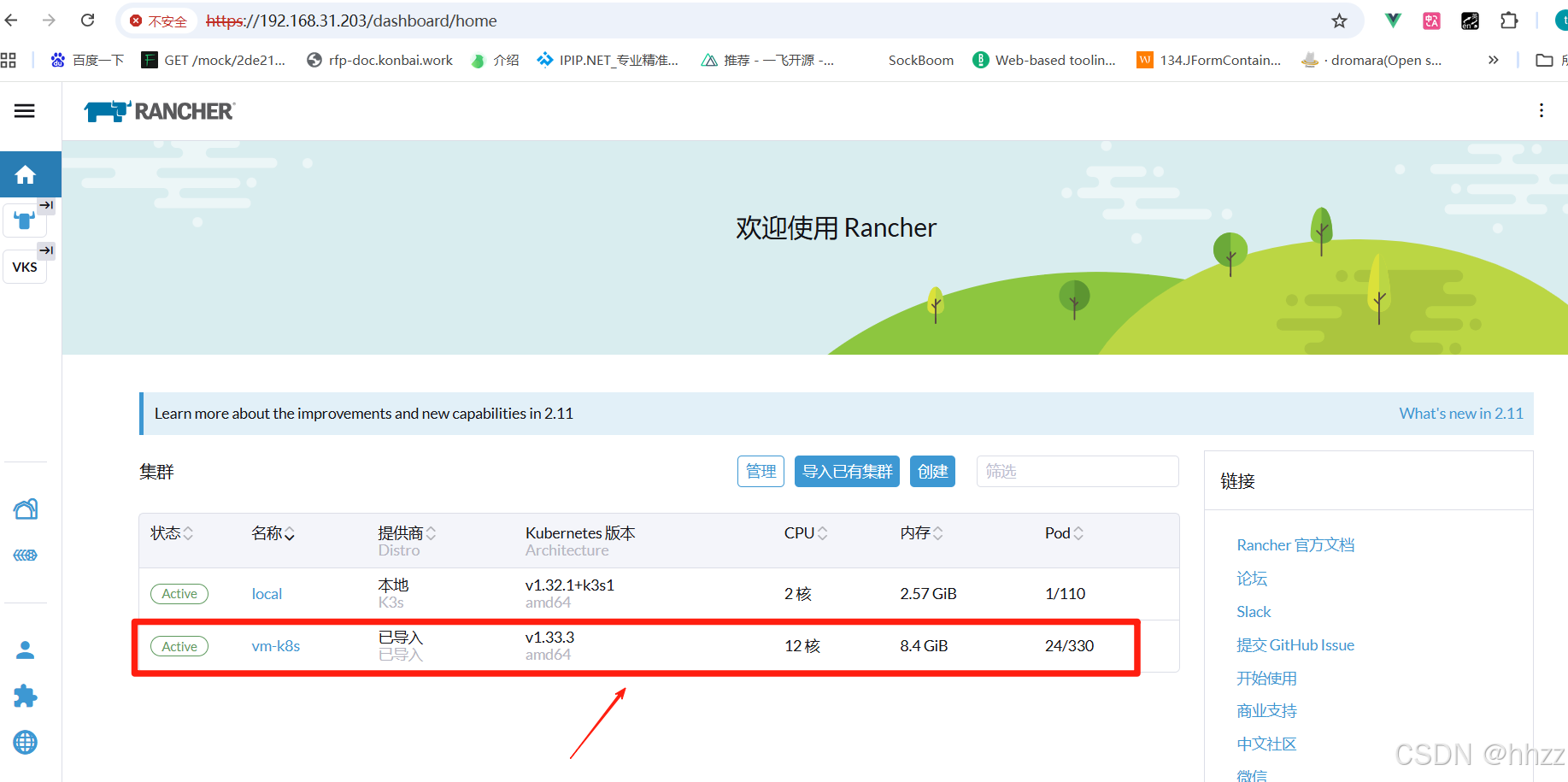The image size is (1568, 782).
Task: Open the local cluster sidebar icon
Action: click(25, 220)
